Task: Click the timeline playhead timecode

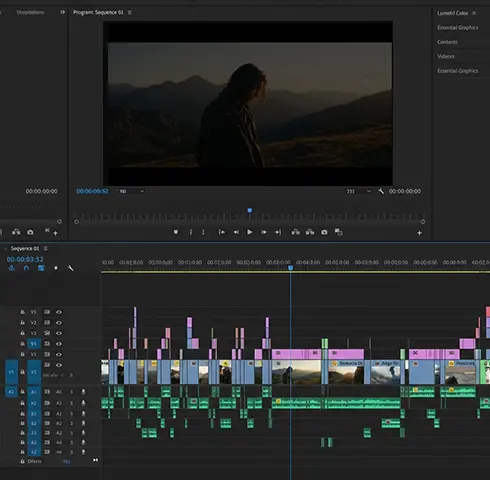Action: point(25,259)
